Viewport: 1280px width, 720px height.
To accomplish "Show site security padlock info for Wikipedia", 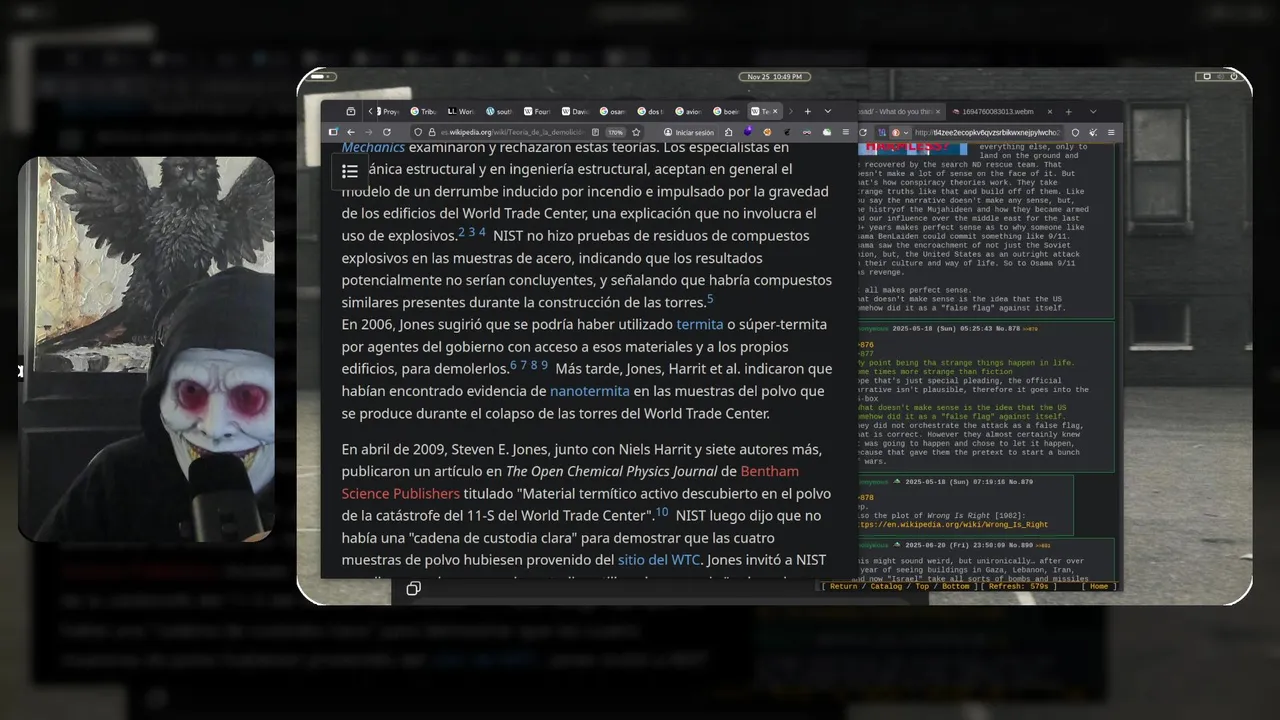I will 432,132.
